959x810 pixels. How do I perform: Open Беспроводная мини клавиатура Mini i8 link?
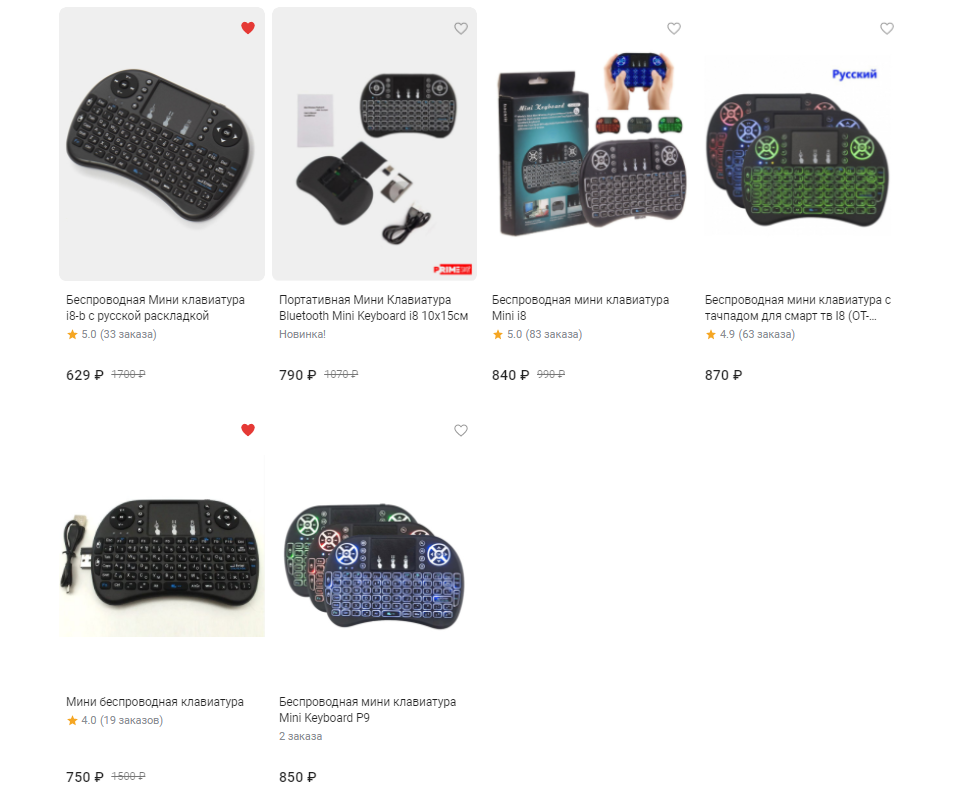pyautogui.click(x=580, y=308)
